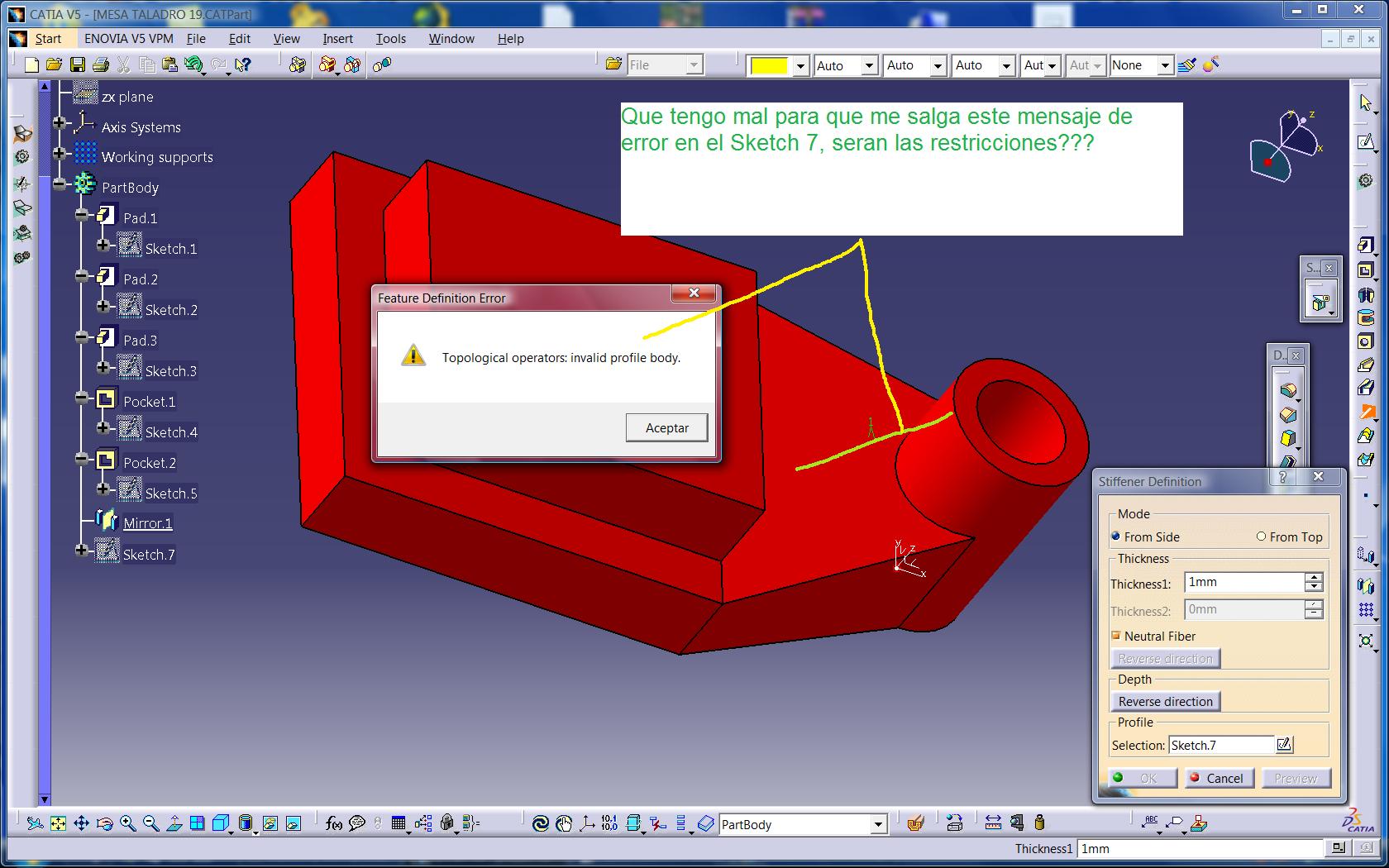Click the sketch edit icon beside Selection field
Screen dimensions: 1389x868
(x=1284, y=745)
